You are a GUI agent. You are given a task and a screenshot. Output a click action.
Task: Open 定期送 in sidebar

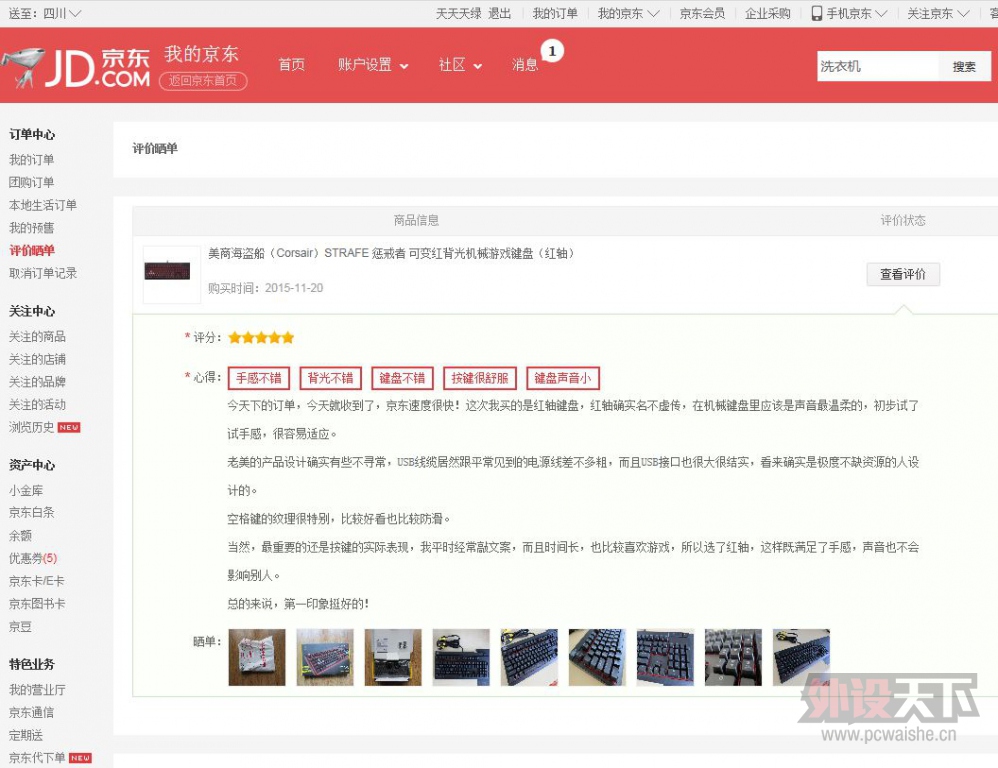pos(25,736)
